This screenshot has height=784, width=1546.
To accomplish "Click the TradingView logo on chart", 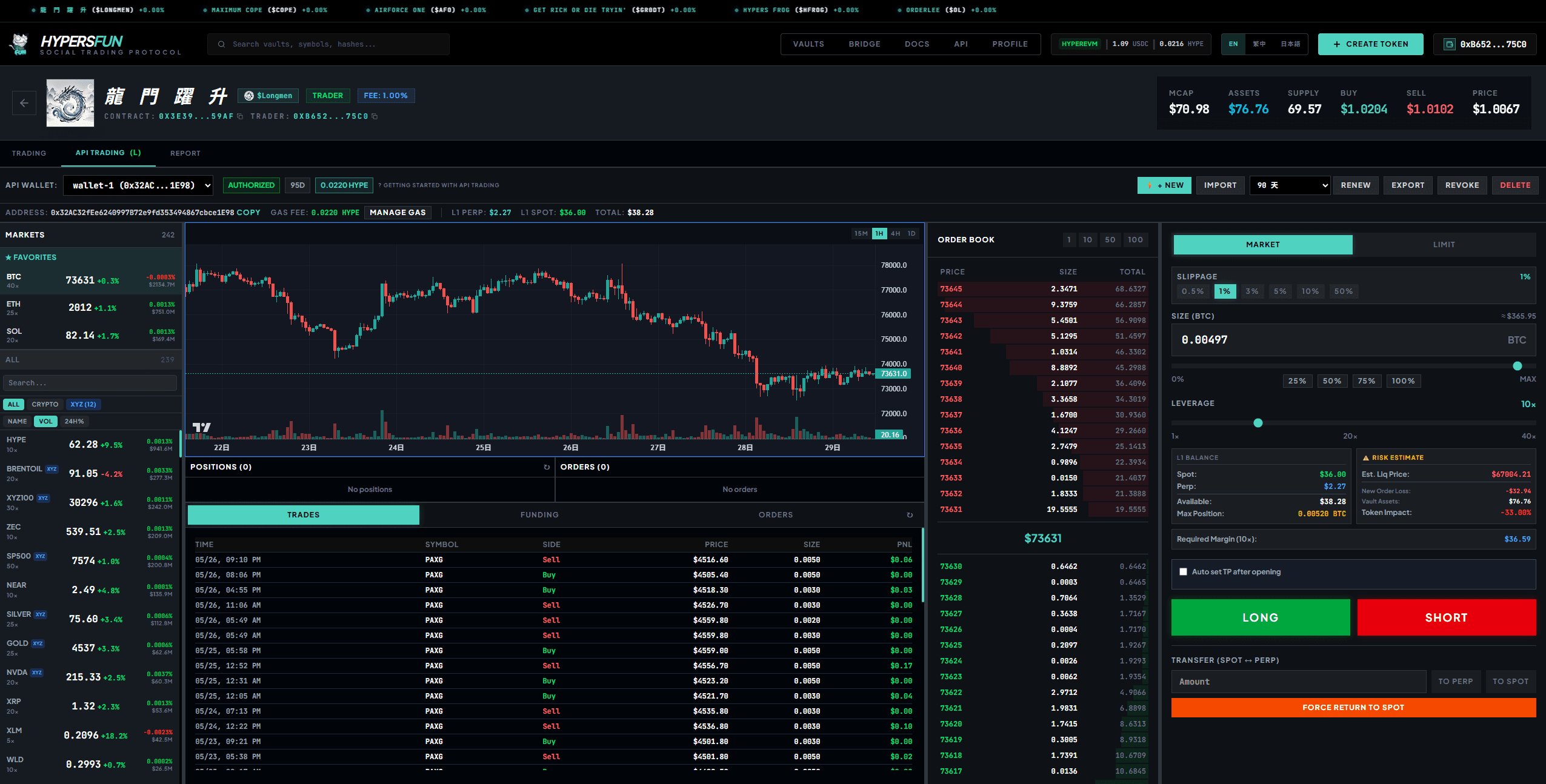I will 202,428.
